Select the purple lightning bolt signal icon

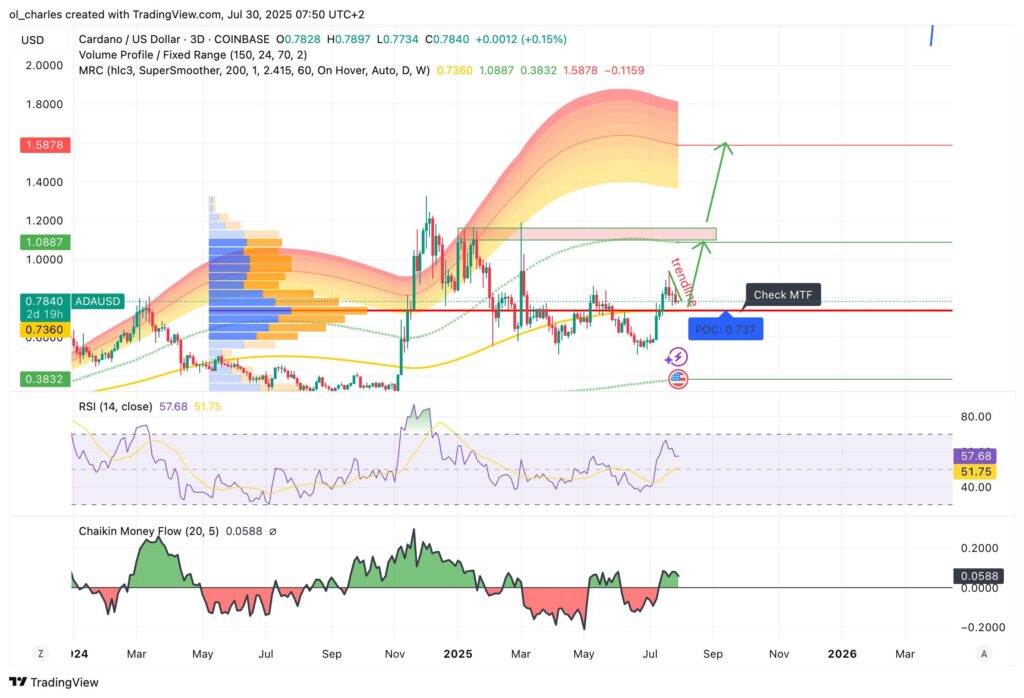coord(679,354)
